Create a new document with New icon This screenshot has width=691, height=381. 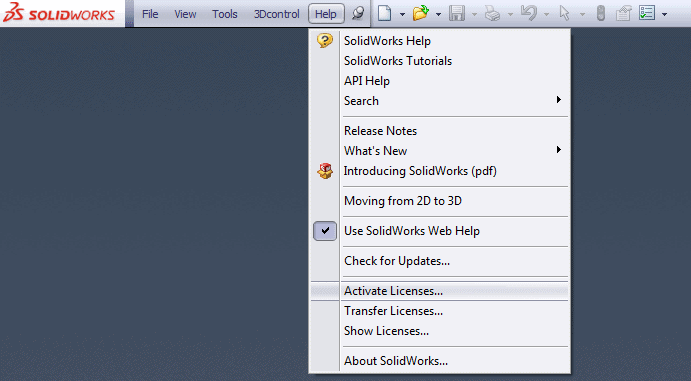[x=385, y=14]
